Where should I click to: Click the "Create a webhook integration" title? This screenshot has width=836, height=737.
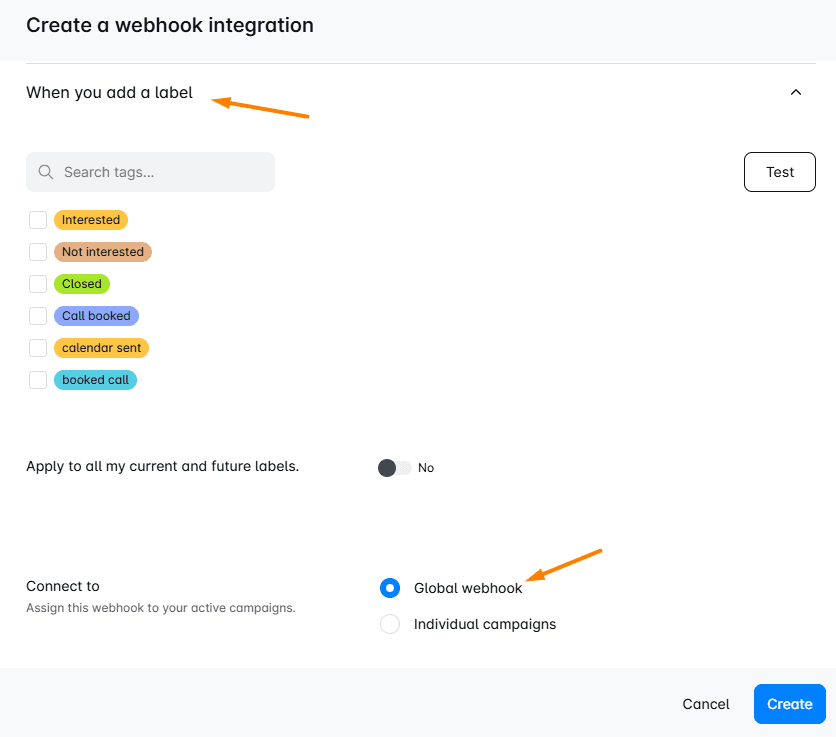coord(170,25)
